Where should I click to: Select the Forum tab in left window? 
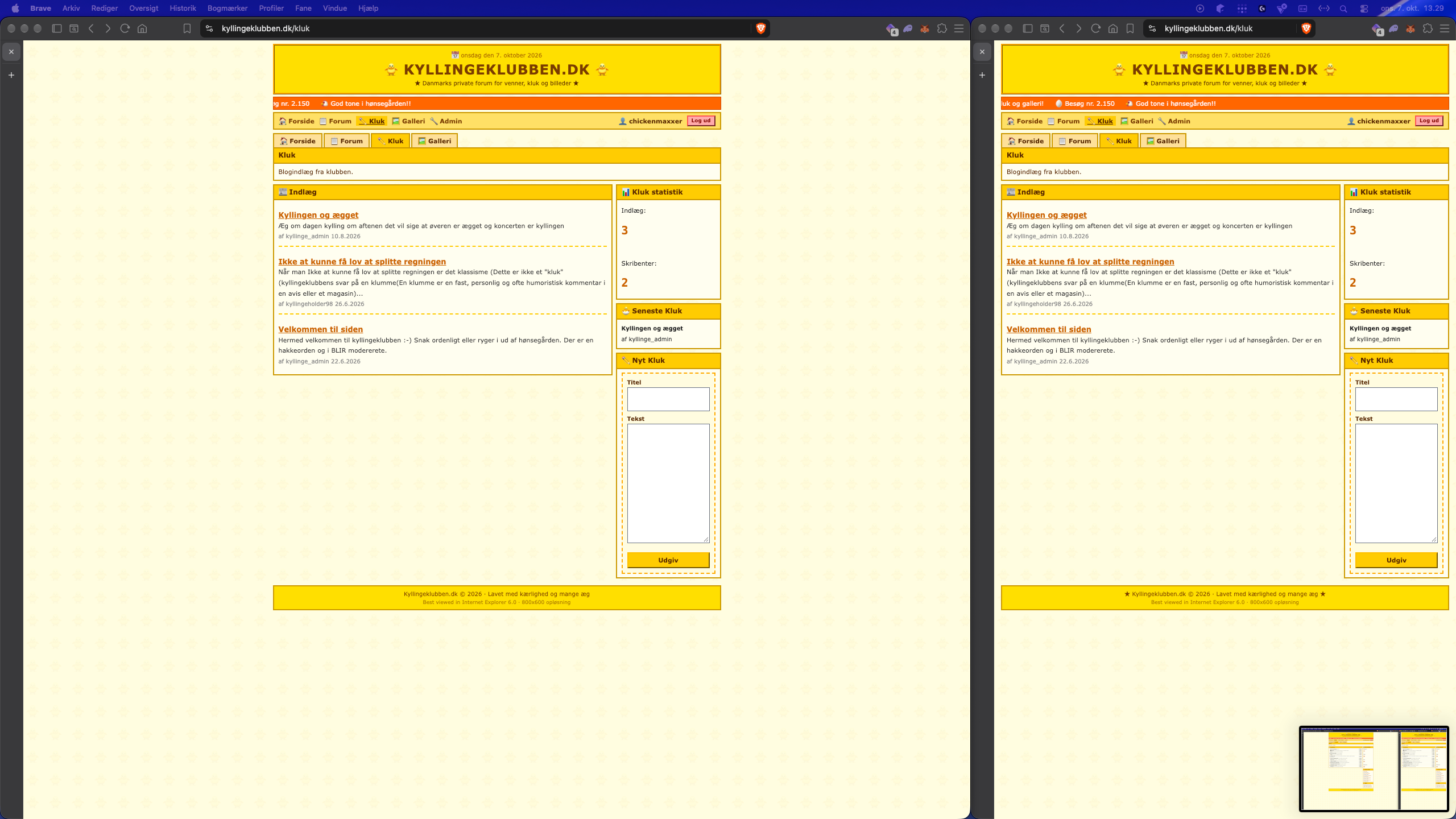click(x=346, y=141)
